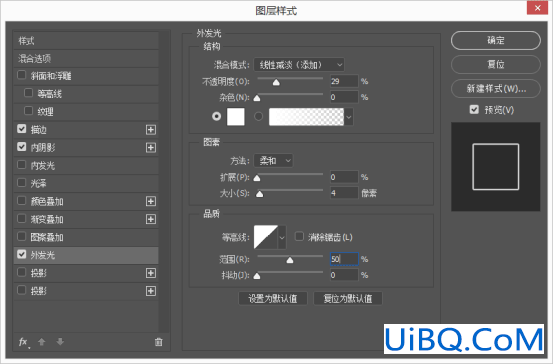Toggle the 预览(V) checkbox
The image size is (554, 364).
tap(474, 110)
